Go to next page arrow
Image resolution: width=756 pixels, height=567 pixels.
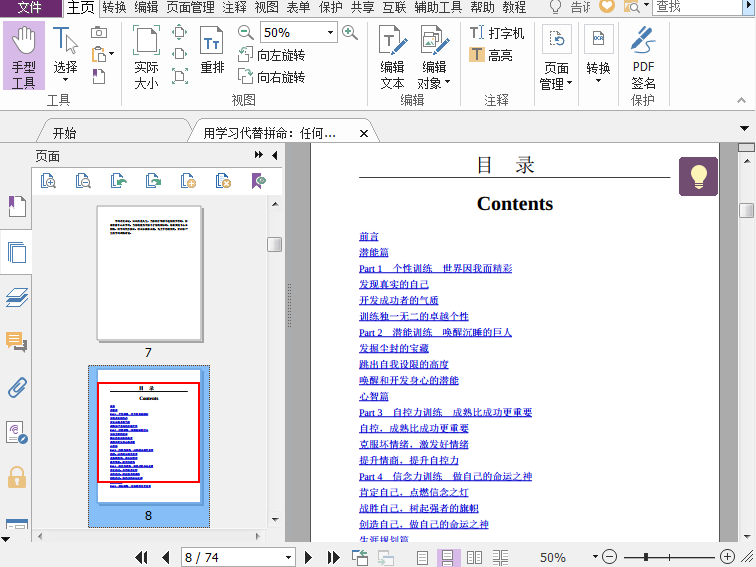click(309, 558)
